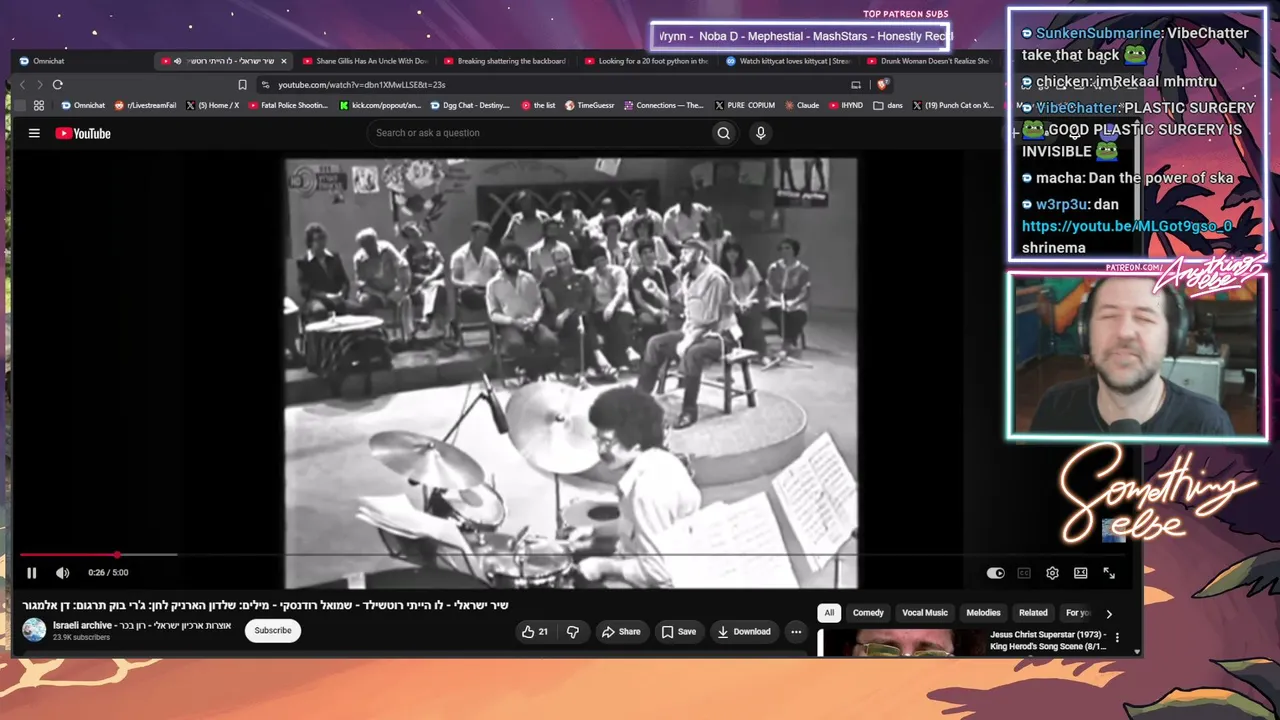Open the Israeli archive channel avatar
This screenshot has height=720, width=1280.
(x=35, y=630)
